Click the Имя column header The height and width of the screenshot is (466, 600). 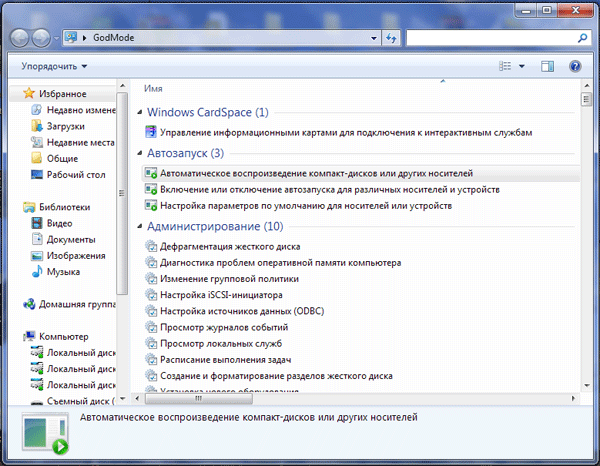tap(153, 88)
